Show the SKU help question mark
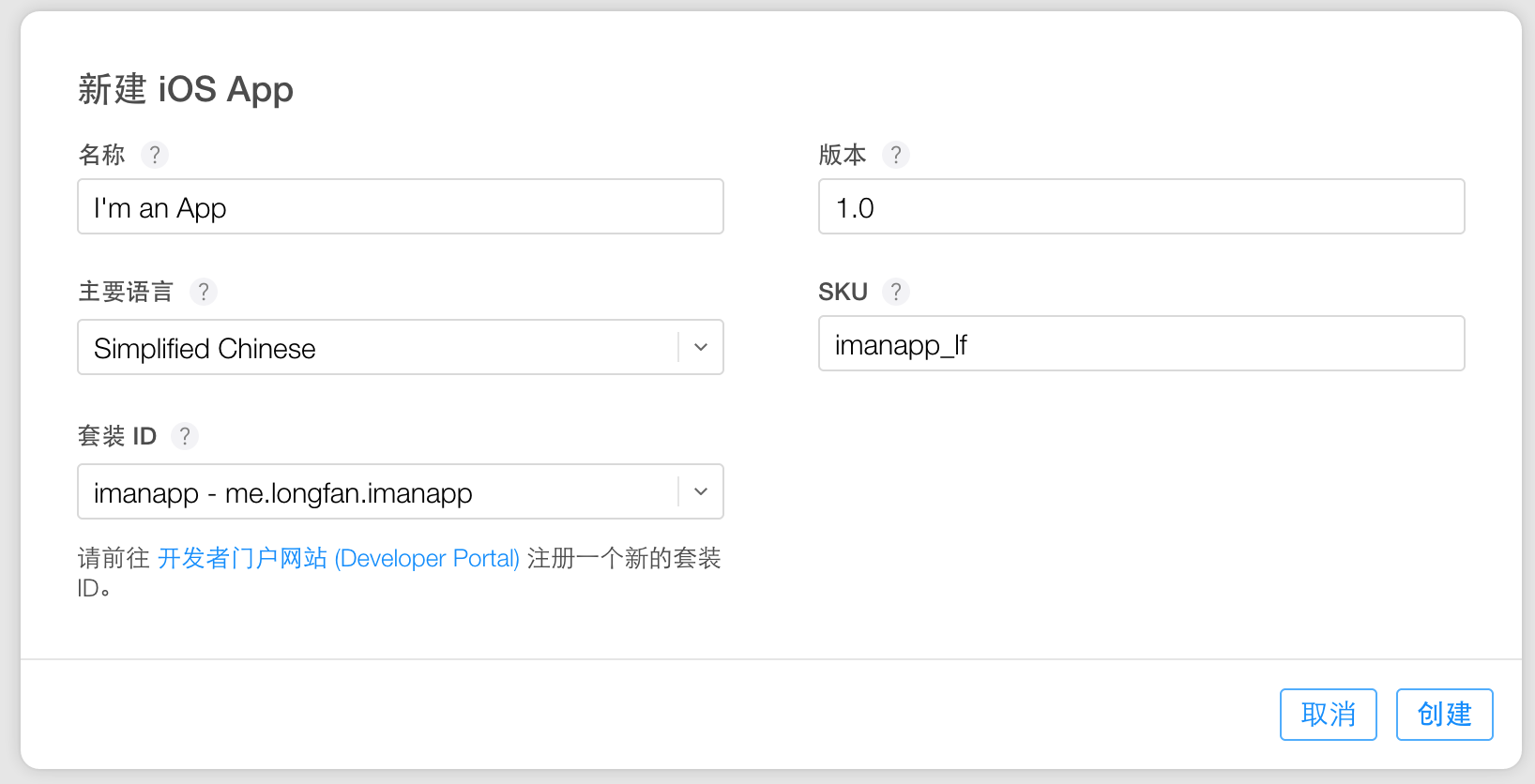The width and height of the screenshot is (1535, 784). point(896,292)
